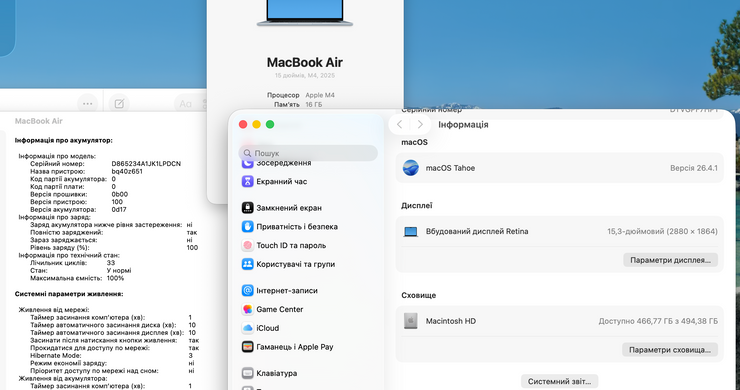Click the green zoom window button
The width and height of the screenshot is (740, 390).
click(270, 124)
